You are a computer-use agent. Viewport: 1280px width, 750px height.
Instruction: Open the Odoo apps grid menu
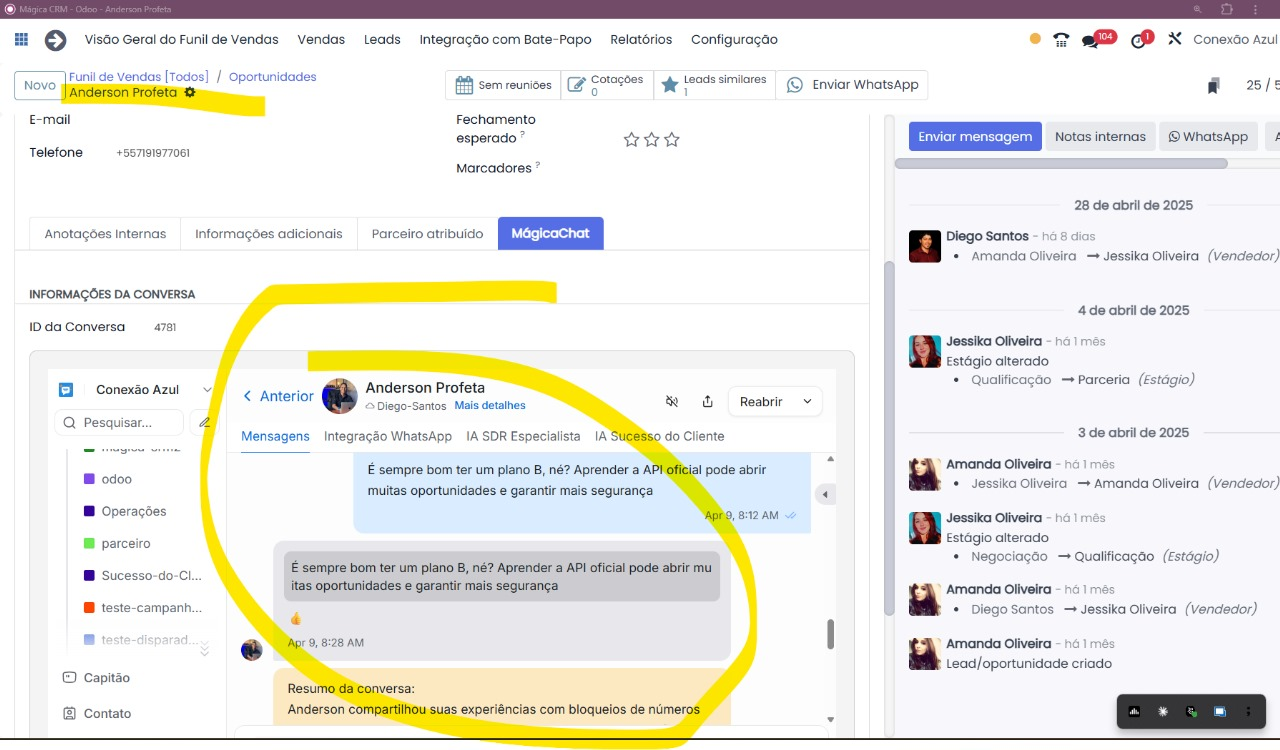21,40
